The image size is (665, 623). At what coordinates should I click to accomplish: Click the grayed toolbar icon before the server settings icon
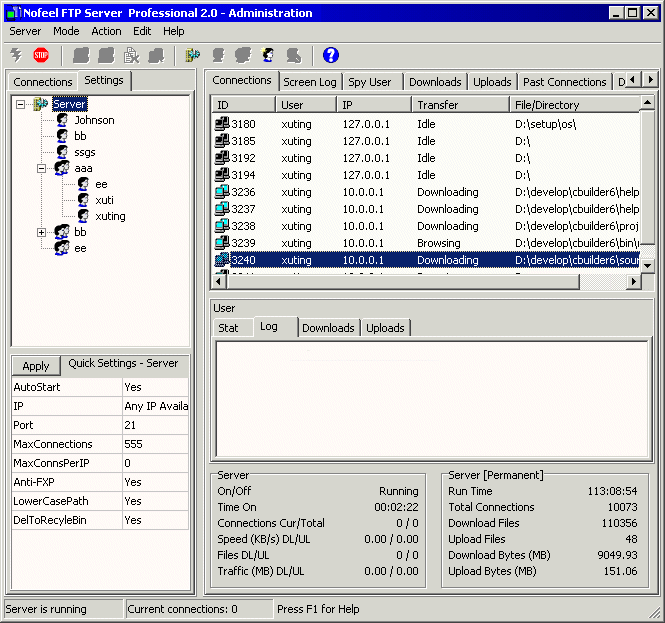coord(156,55)
